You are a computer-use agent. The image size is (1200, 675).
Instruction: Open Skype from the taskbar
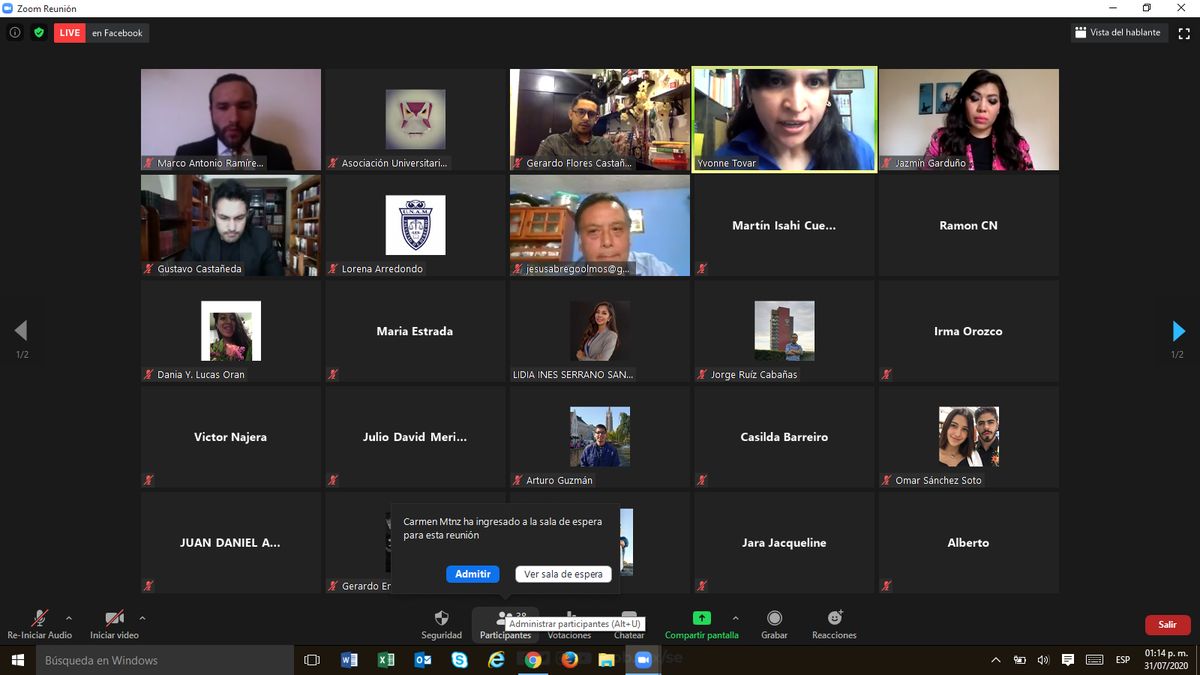coord(459,660)
